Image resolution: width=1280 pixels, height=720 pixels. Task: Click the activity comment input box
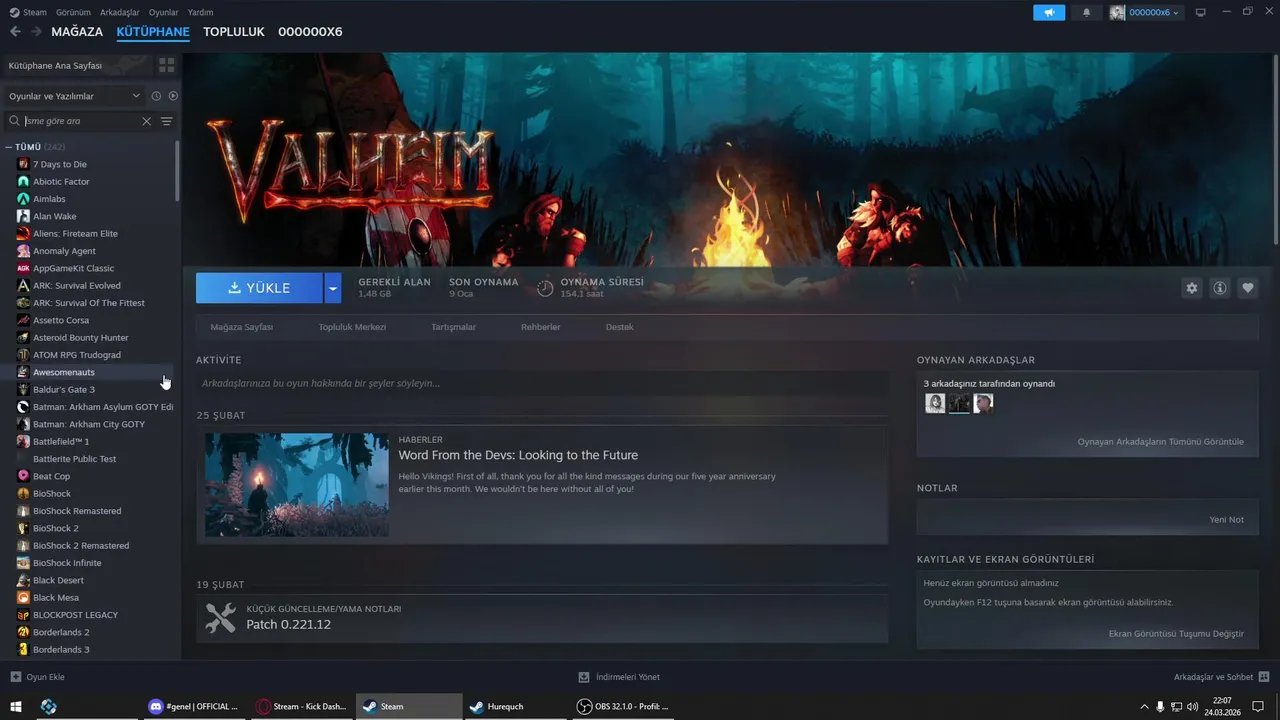(541, 383)
